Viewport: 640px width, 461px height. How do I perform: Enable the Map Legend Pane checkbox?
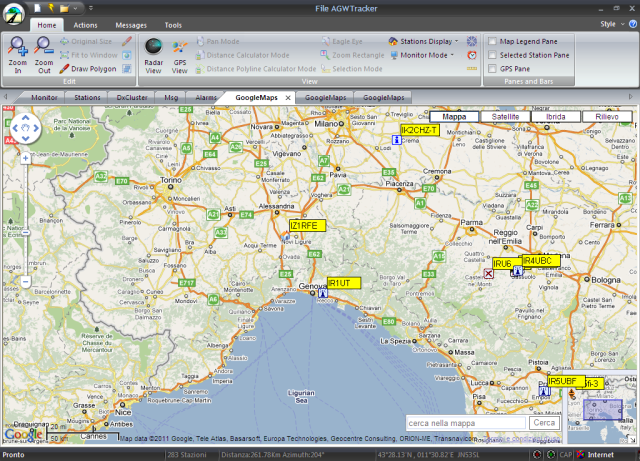(493, 41)
